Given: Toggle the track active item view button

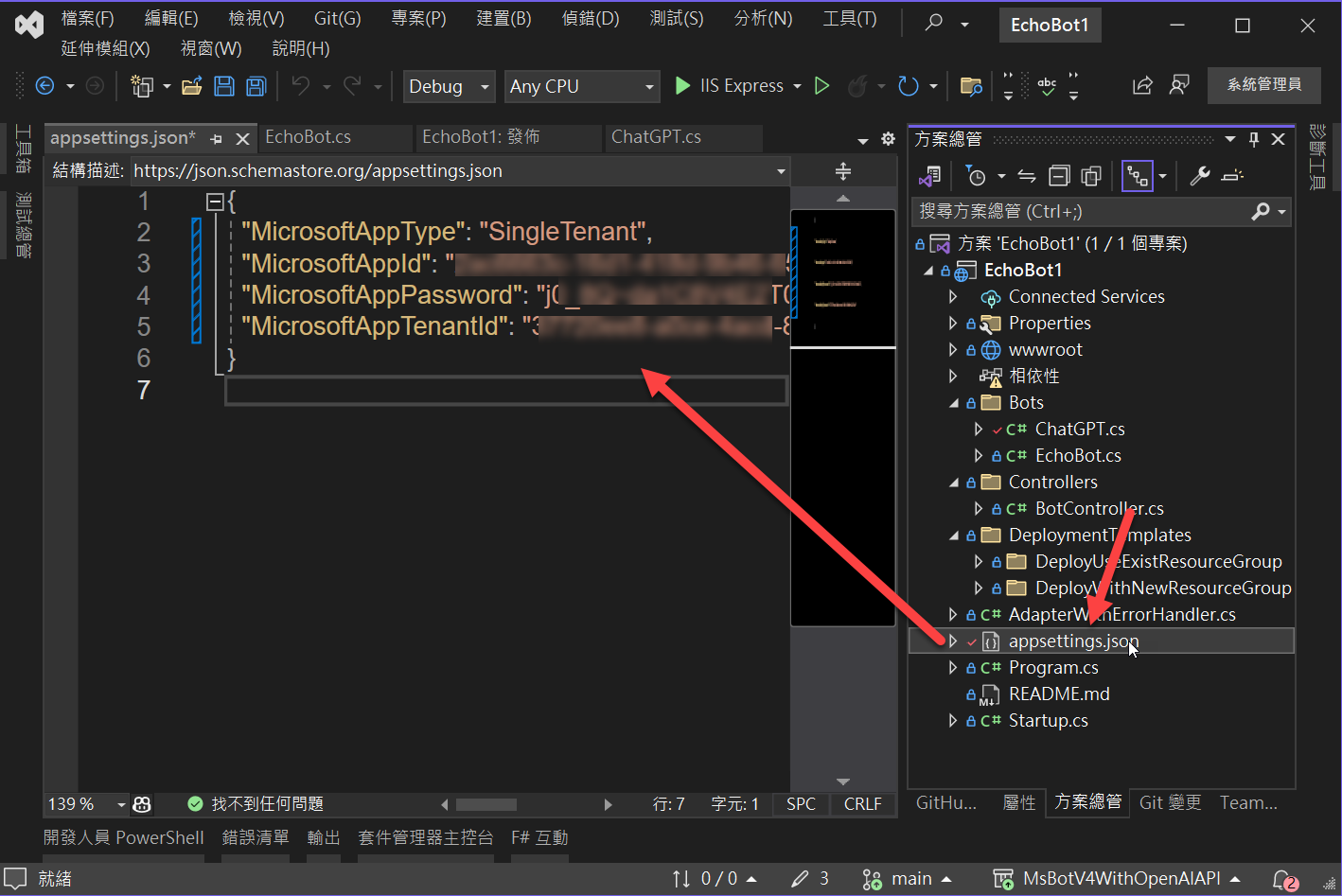Looking at the screenshot, I should [1138, 176].
